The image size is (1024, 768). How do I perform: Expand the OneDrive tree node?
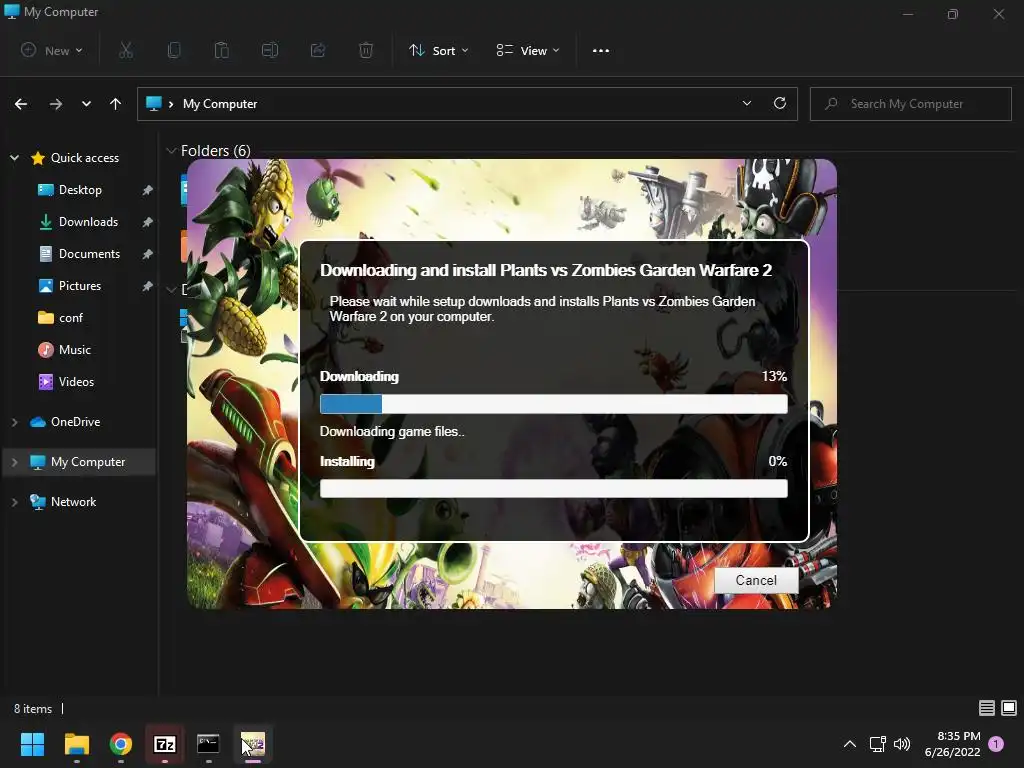point(14,423)
